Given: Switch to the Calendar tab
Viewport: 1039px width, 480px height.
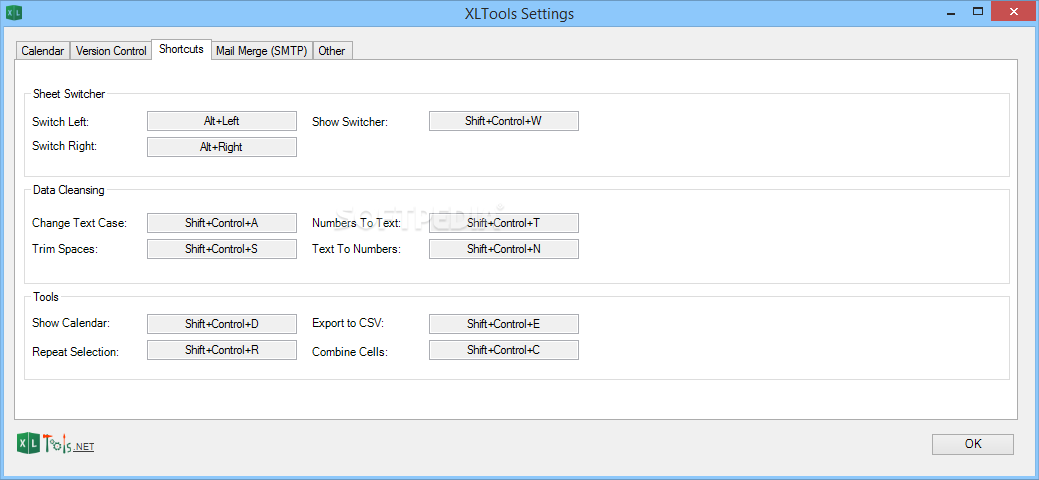Looking at the screenshot, I should click(42, 50).
